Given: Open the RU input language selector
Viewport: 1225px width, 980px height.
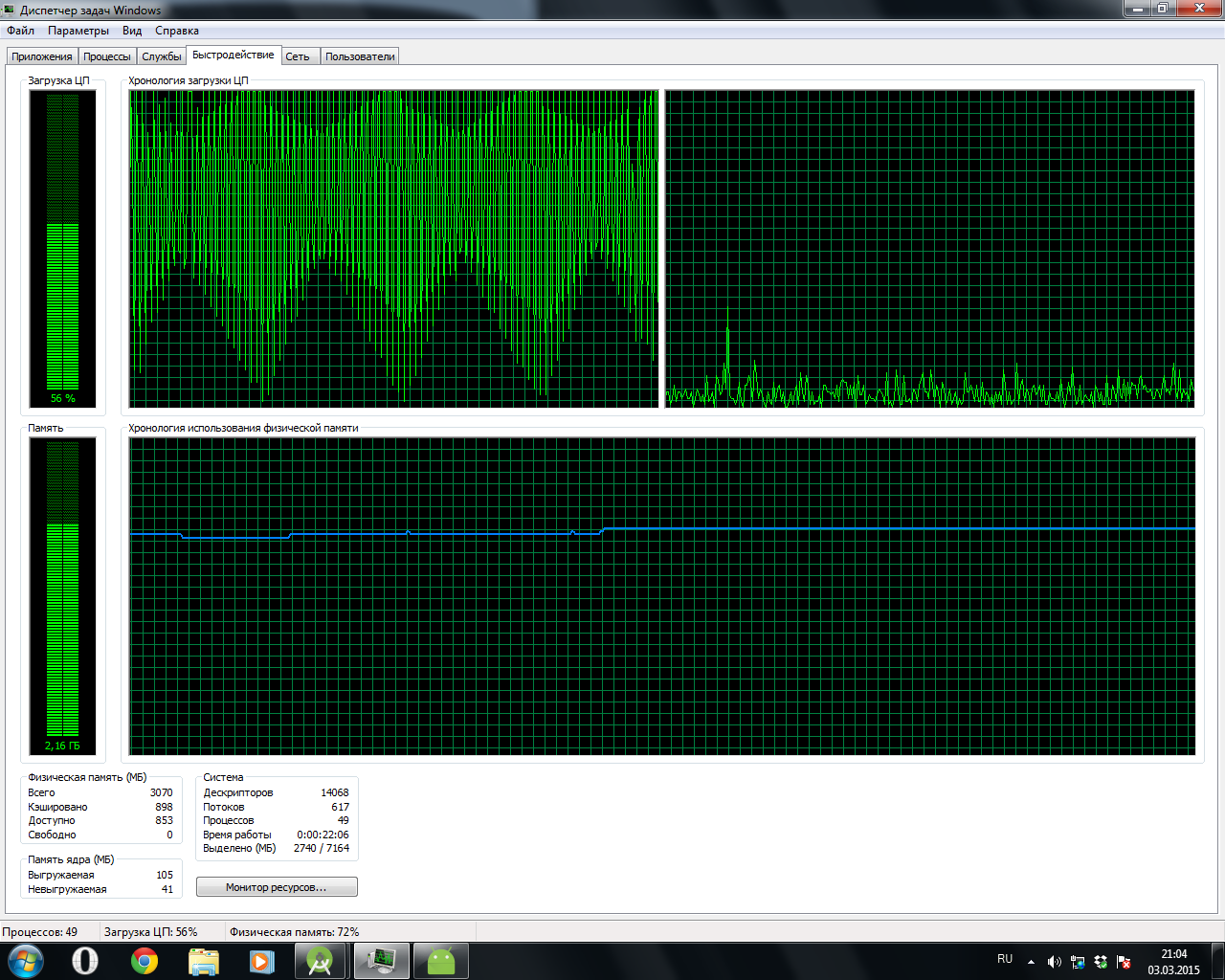Looking at the screenshot, I should tap(1005, 959).
